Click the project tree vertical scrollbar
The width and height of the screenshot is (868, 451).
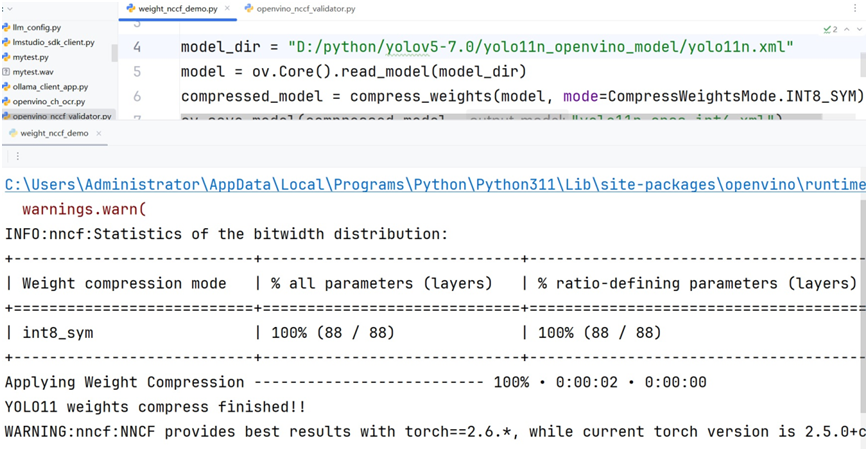point(115,53)
